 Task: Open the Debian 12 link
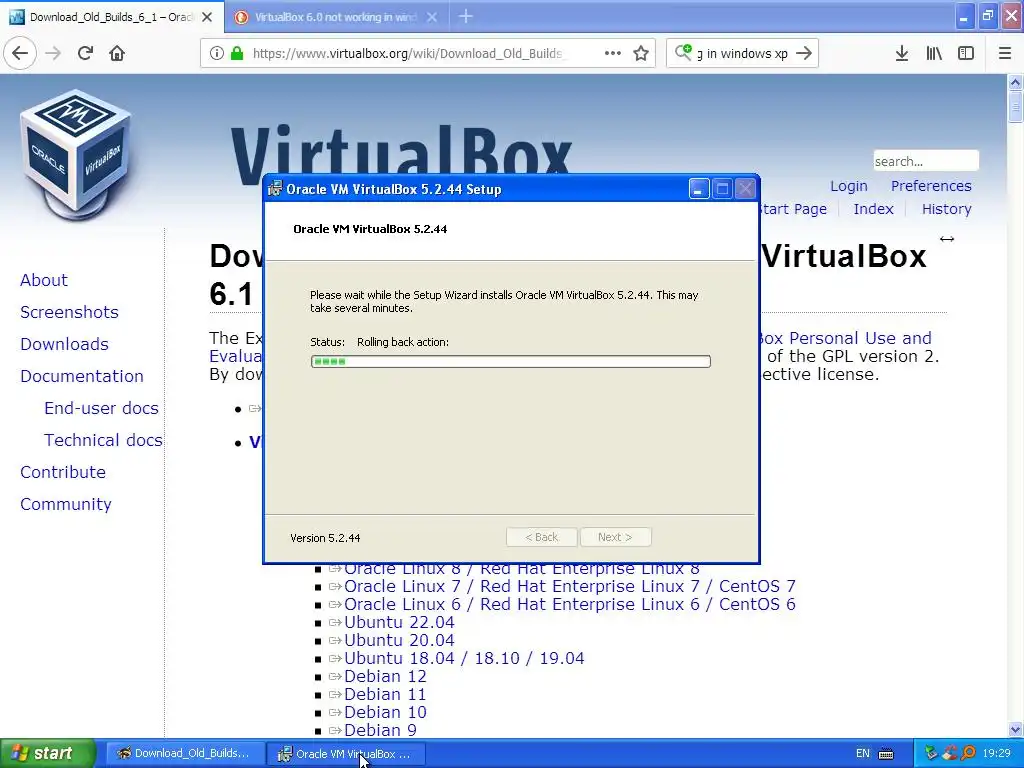(385, 677)
